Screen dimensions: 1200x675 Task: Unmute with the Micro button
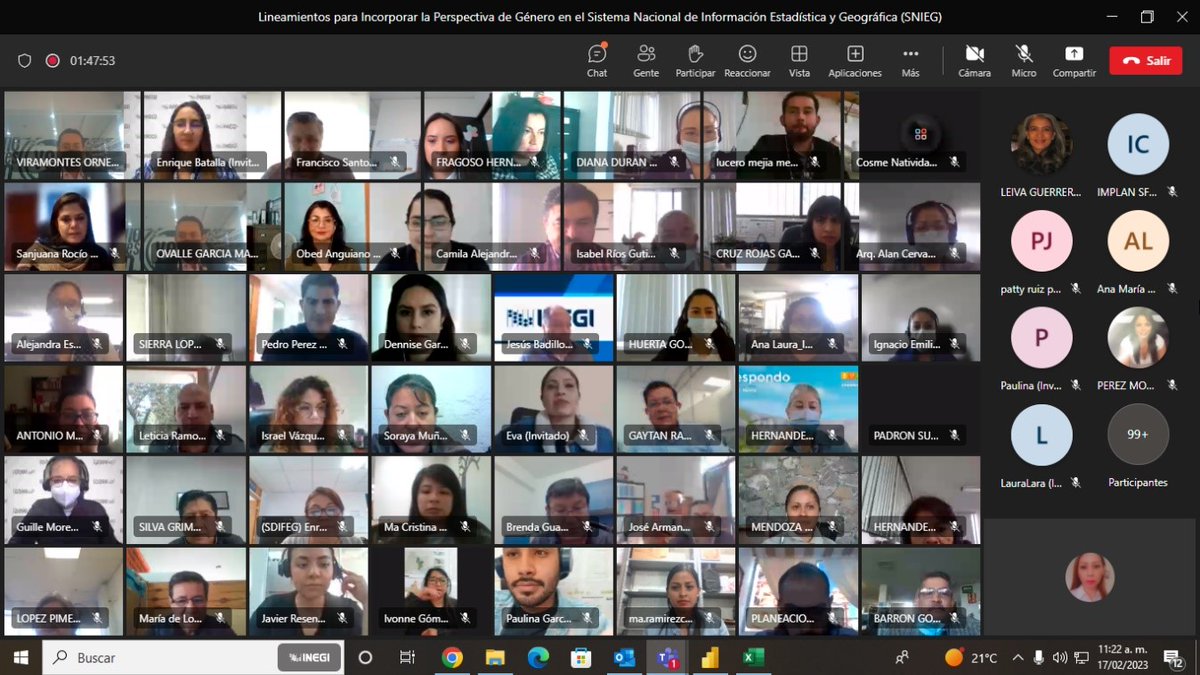pos(1024,60)
